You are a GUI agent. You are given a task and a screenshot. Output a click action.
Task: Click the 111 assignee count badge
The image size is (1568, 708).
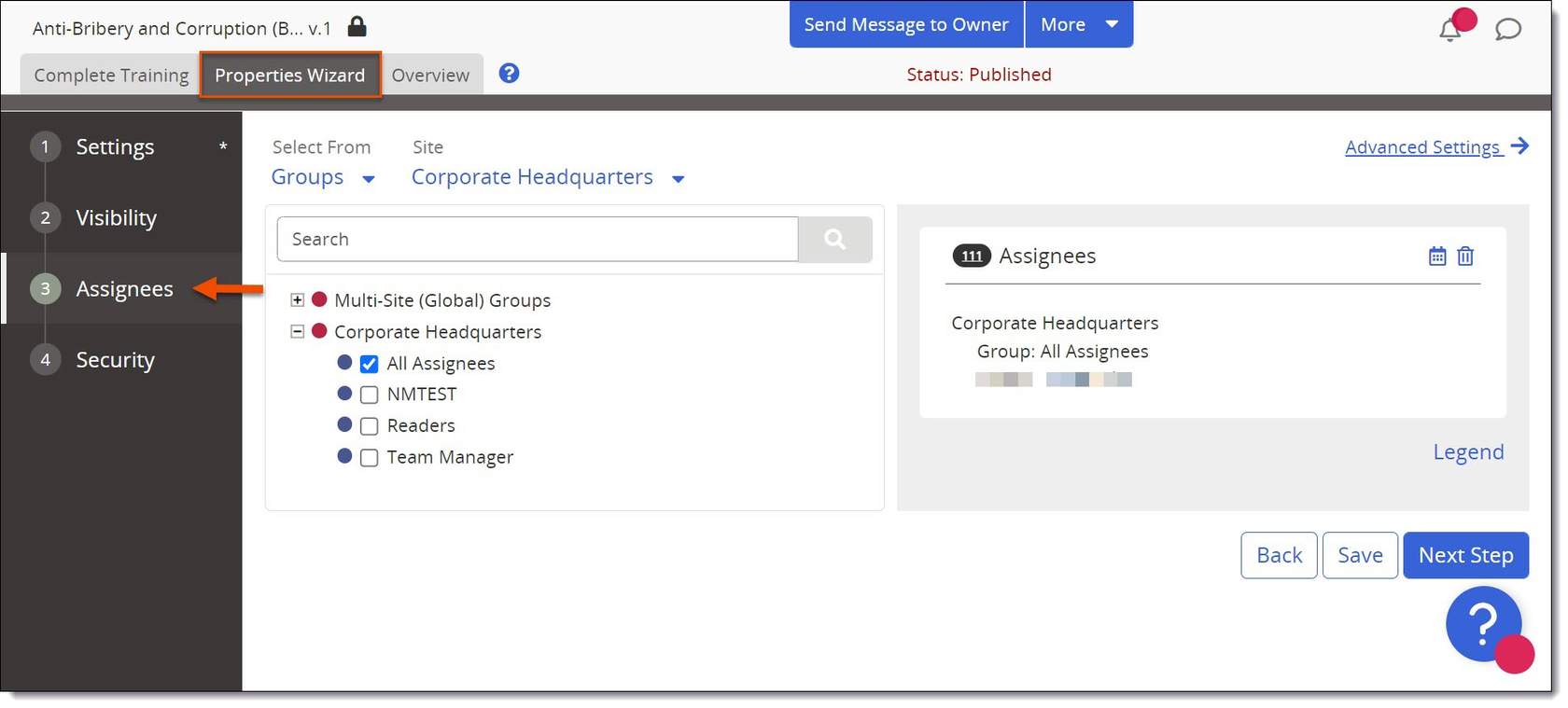972,256
